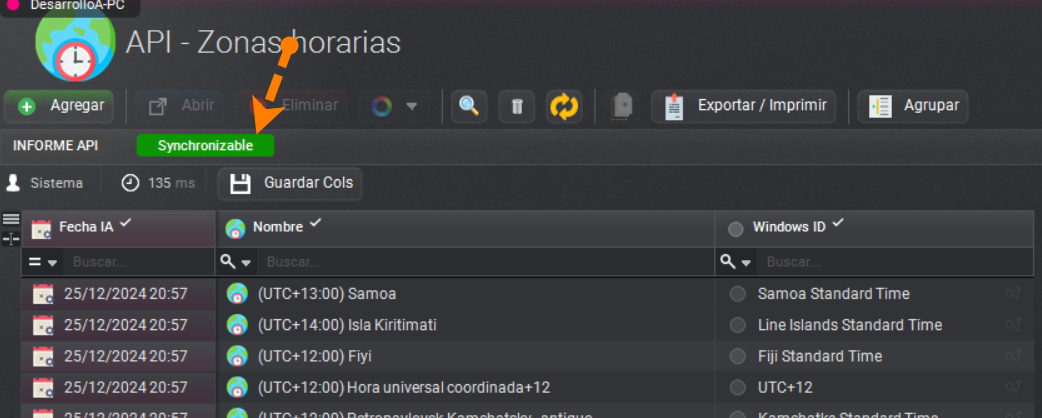
Task: Click the 135 ms timing indicator
Action: pos(159,183)
